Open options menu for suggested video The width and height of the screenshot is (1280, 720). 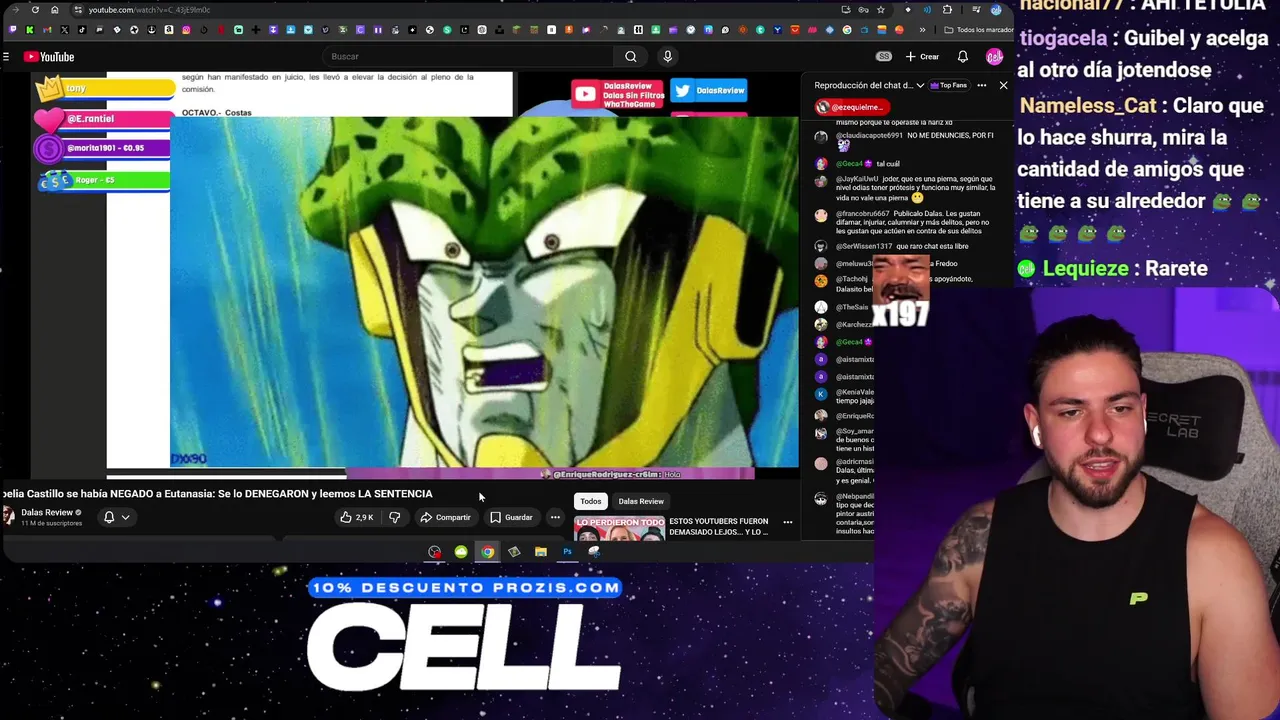coord(787,522)
